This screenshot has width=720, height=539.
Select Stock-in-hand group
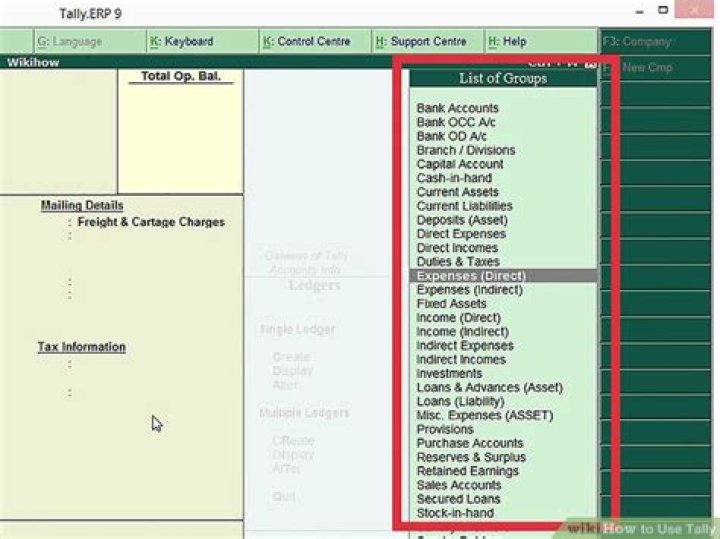click(x=455, y=513)
